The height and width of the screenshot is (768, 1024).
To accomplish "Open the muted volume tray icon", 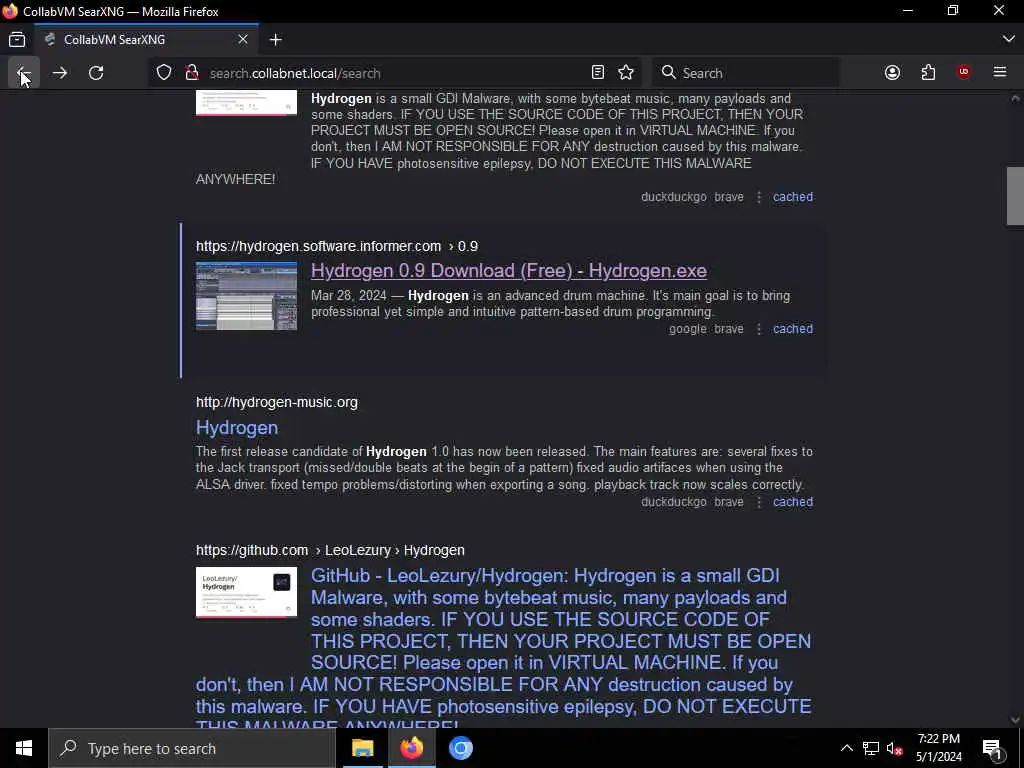I will [894, 748].
